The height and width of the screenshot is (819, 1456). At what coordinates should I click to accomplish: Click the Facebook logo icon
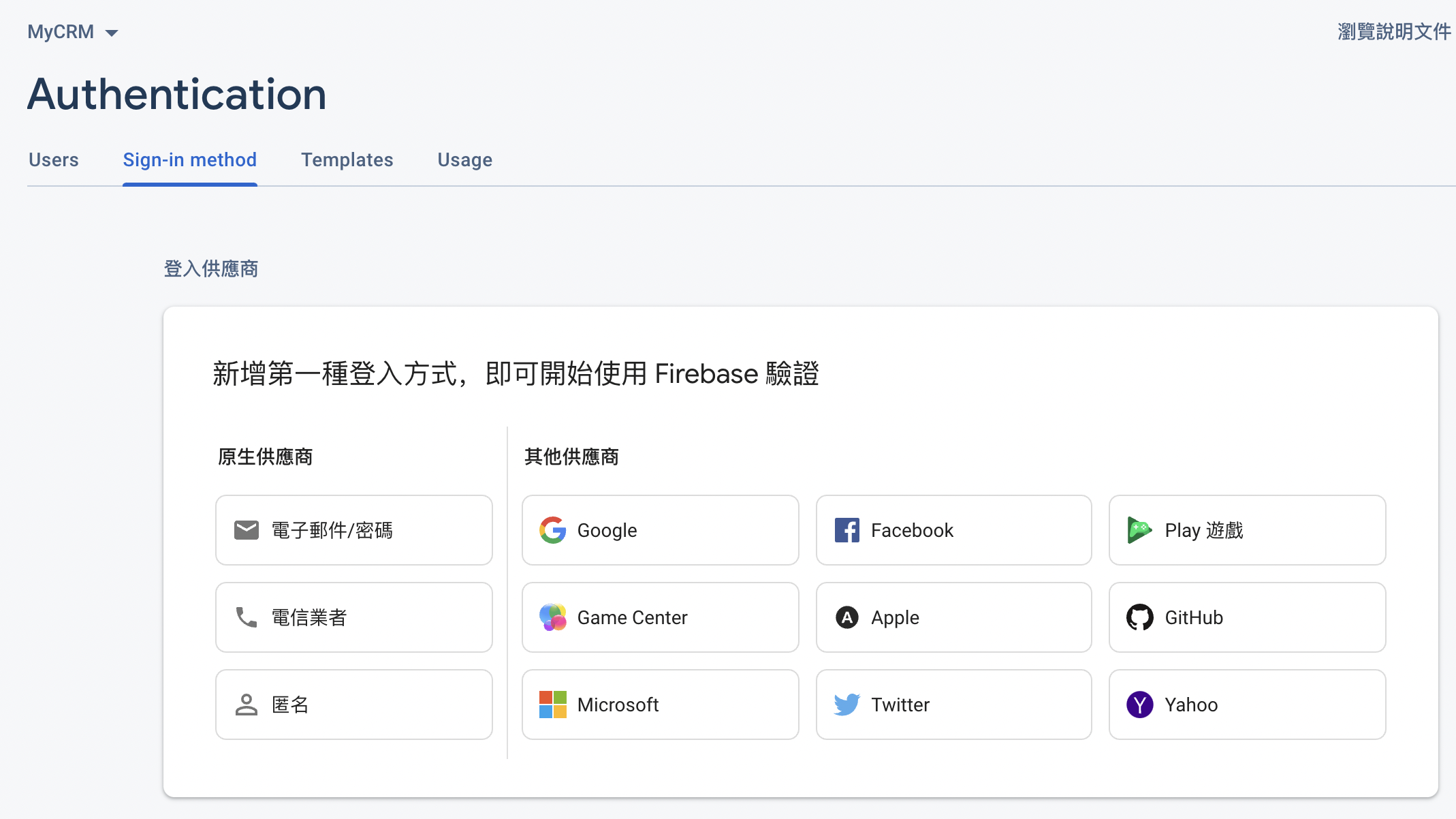tap(846, 530)
